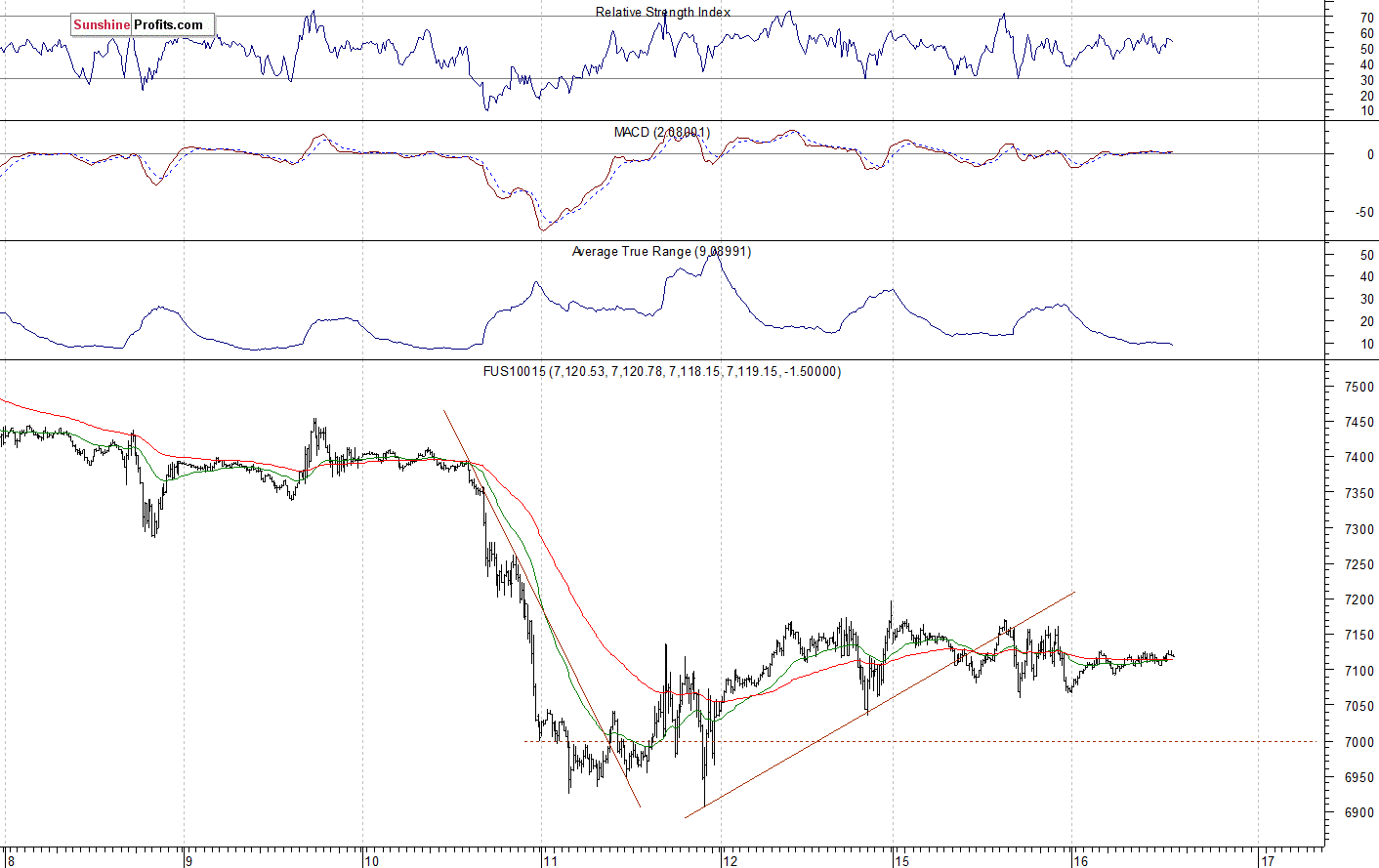Click the date label 11 on the time axis

coord(550,861)
